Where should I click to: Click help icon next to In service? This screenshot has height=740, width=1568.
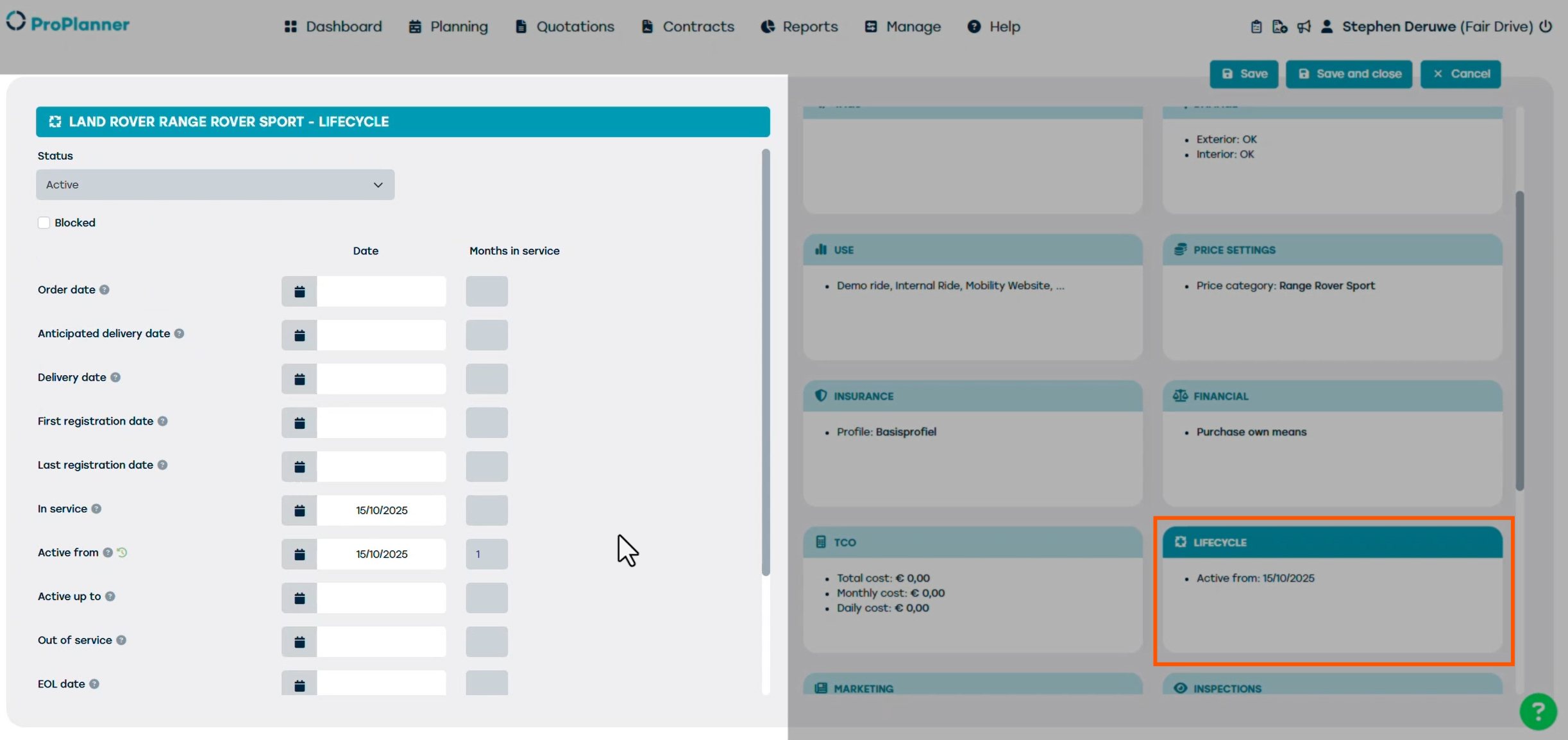(x=96, y=509)
